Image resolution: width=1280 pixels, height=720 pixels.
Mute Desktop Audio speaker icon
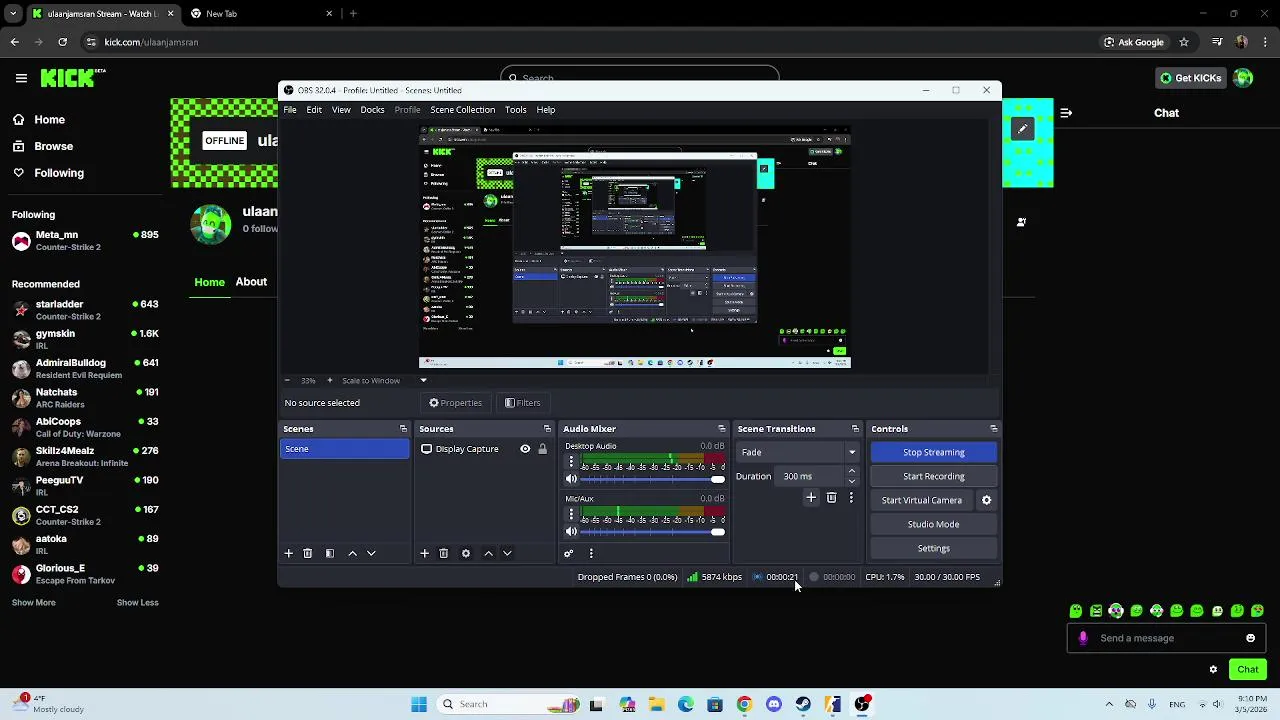(x=572, y=480)
